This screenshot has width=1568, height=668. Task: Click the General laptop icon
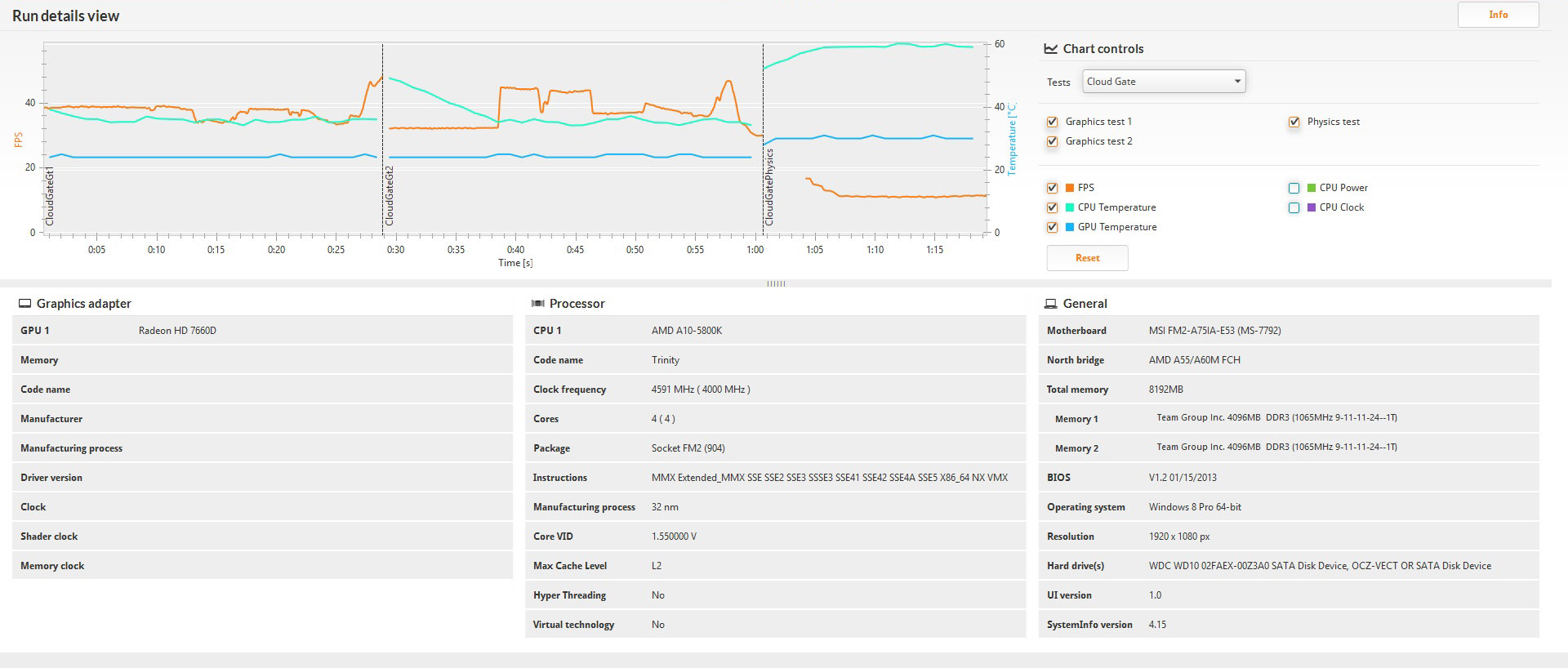pyautogui.click(x=1051, y=304)
